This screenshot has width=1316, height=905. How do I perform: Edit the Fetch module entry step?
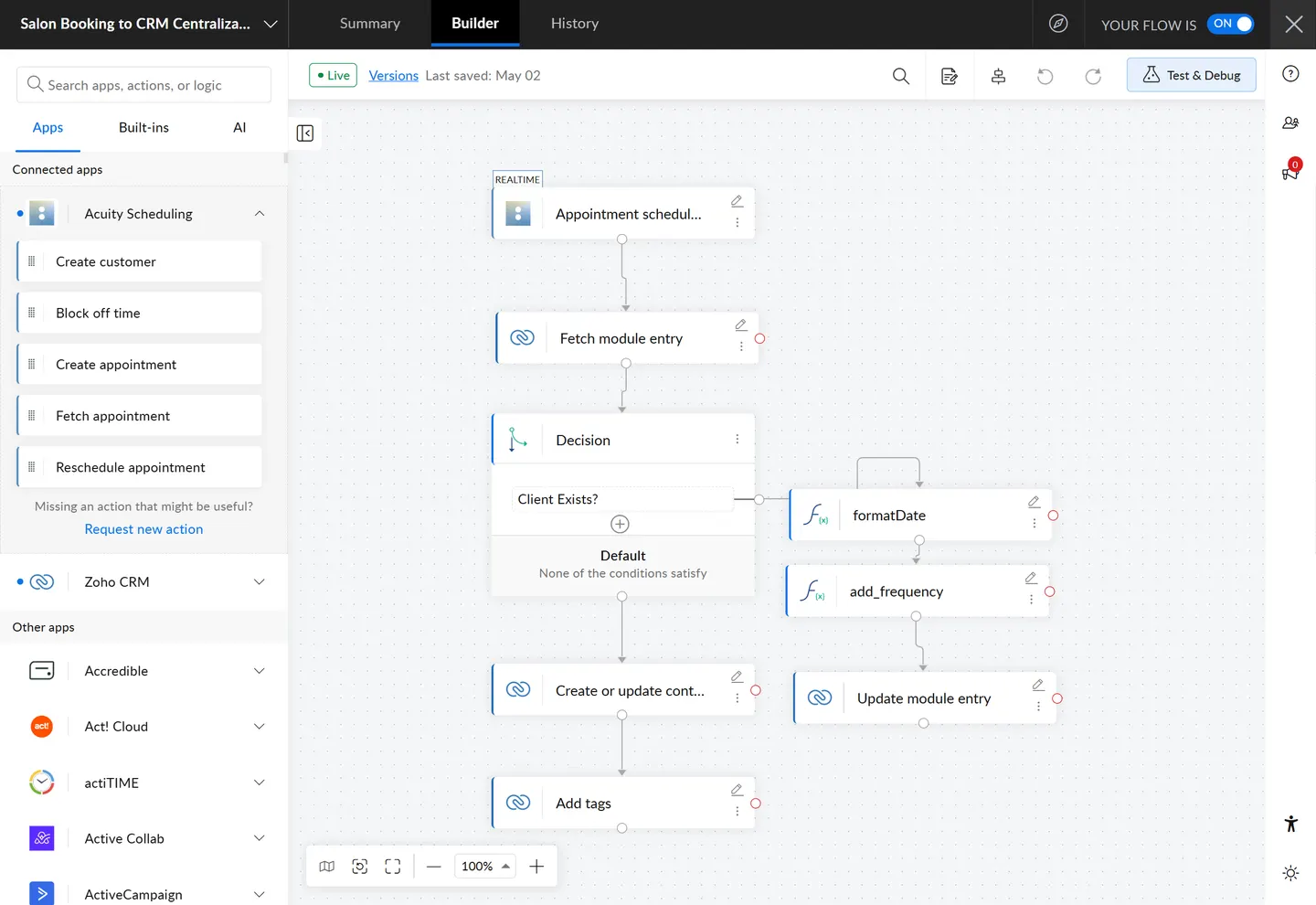point(741,325)
